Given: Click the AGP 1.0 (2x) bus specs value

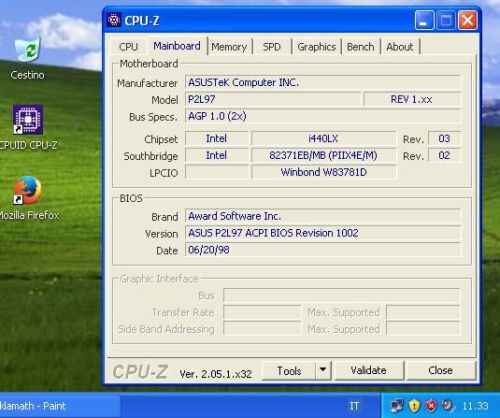Looking at the screenshot, I should (323, 116).
